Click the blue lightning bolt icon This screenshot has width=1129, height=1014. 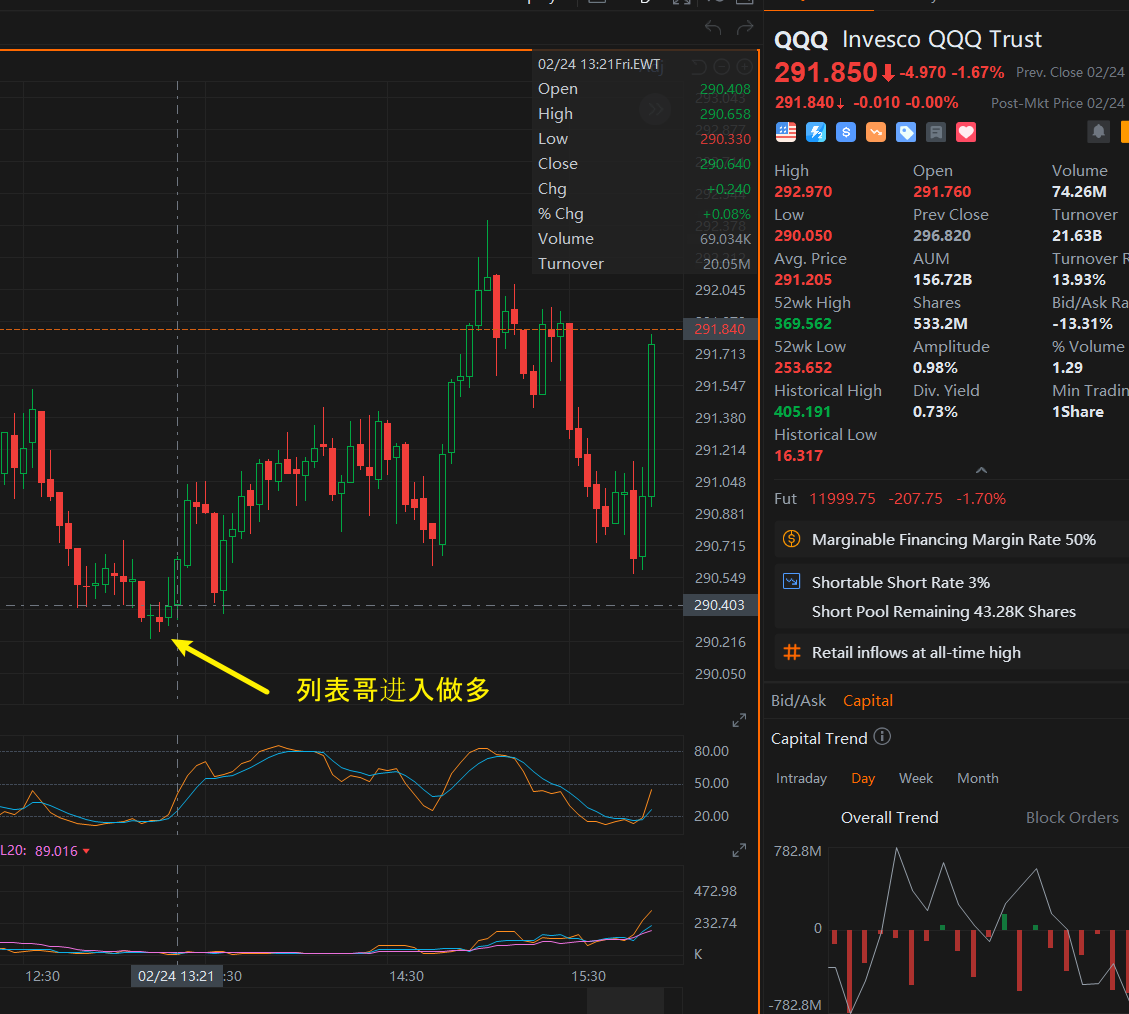coord(816,132)
